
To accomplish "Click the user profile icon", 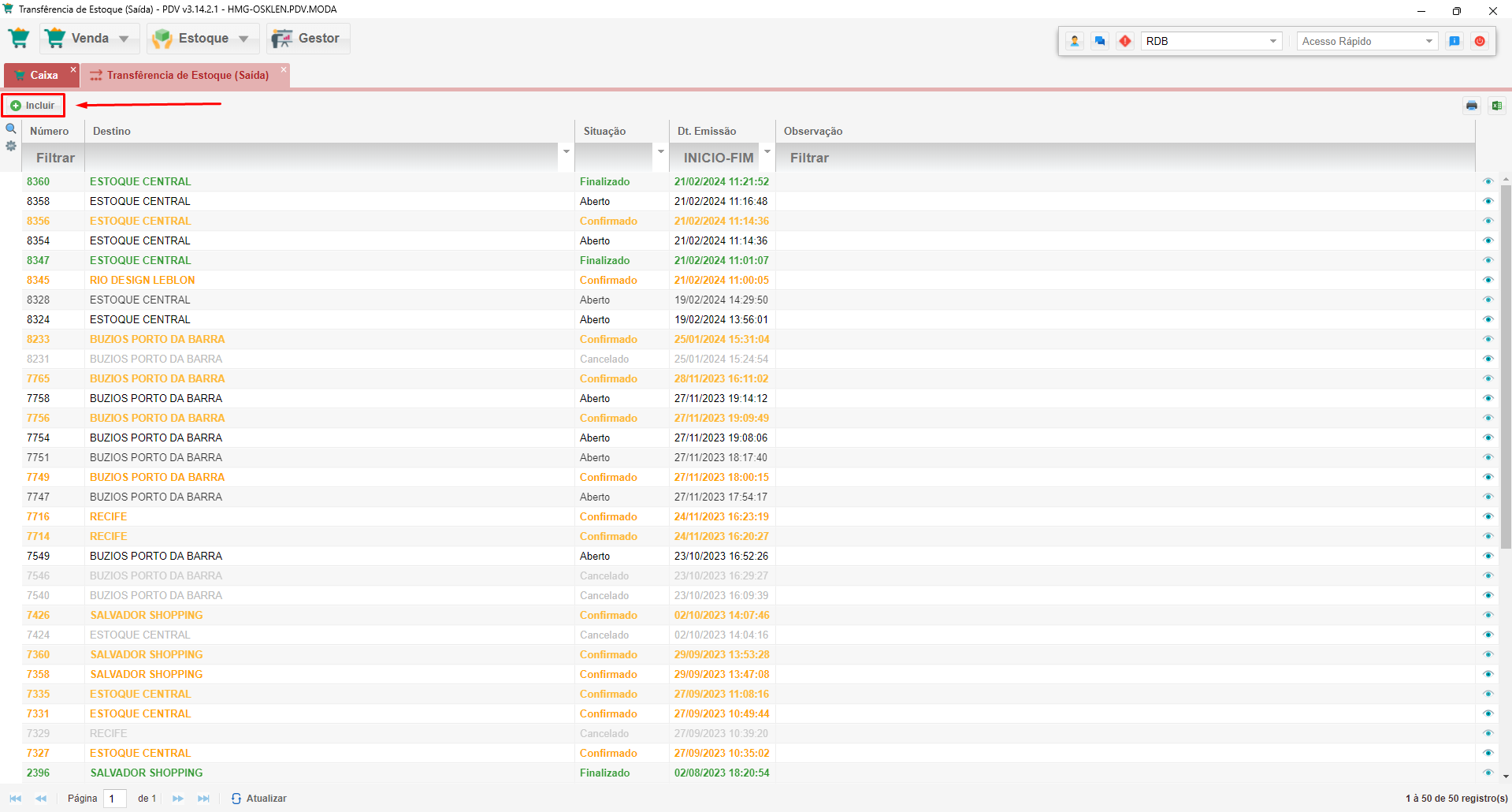I will [x=1075, y=41].
